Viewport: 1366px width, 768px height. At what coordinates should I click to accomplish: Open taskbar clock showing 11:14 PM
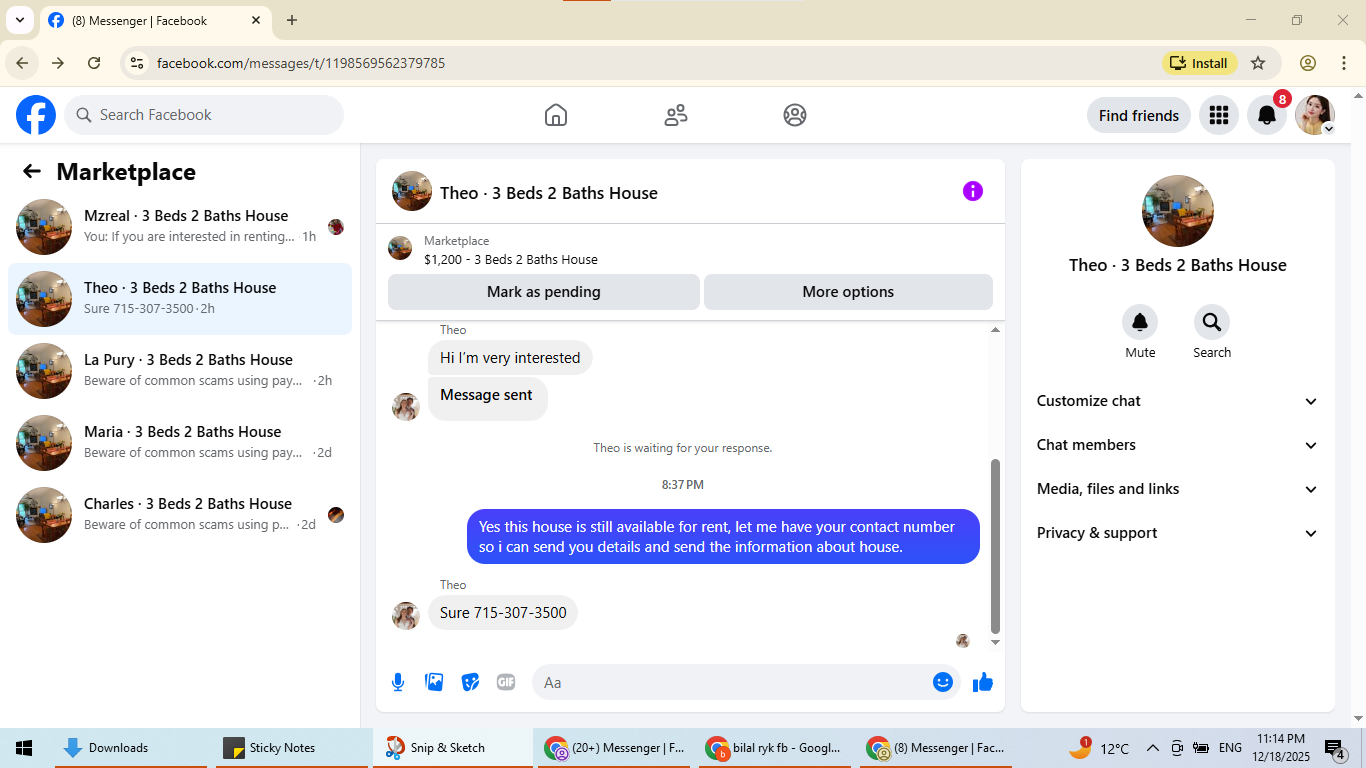(x=1281, y=748)
